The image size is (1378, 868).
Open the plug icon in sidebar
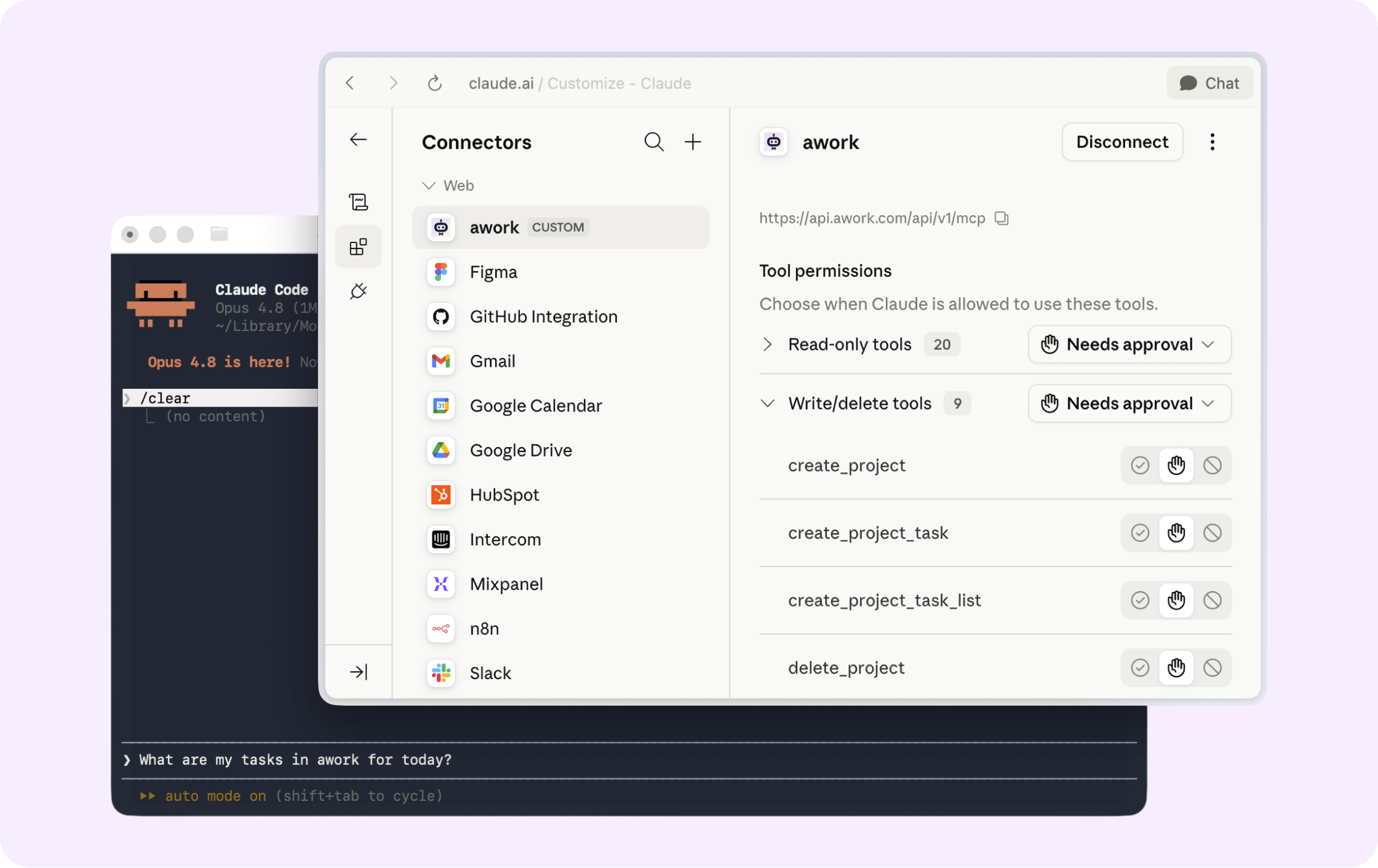coord(358,291)
